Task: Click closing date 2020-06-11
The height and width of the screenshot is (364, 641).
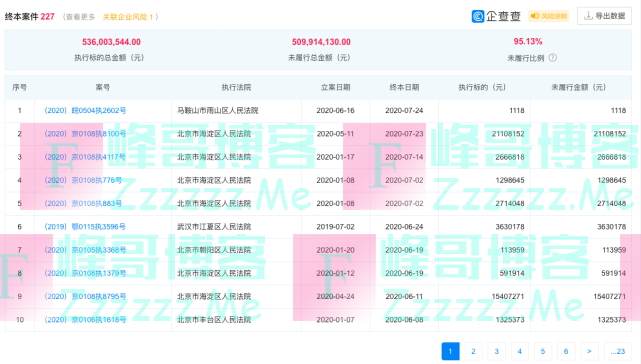Action: 404,297
